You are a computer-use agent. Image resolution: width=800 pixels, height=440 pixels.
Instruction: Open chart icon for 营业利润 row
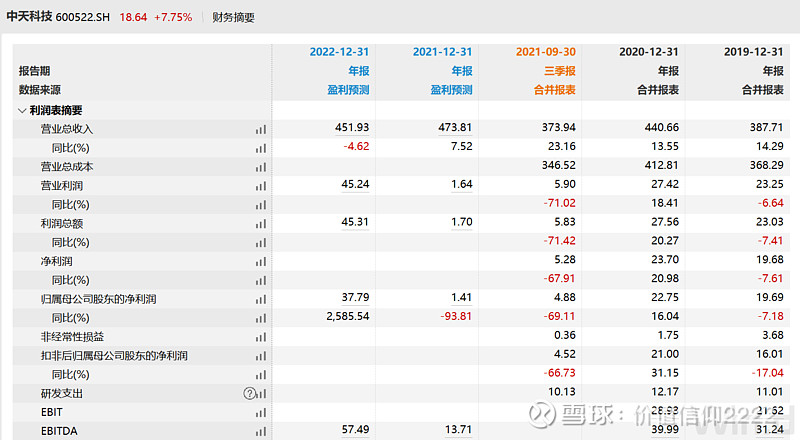pyautogui.click(x=261, y=186)
